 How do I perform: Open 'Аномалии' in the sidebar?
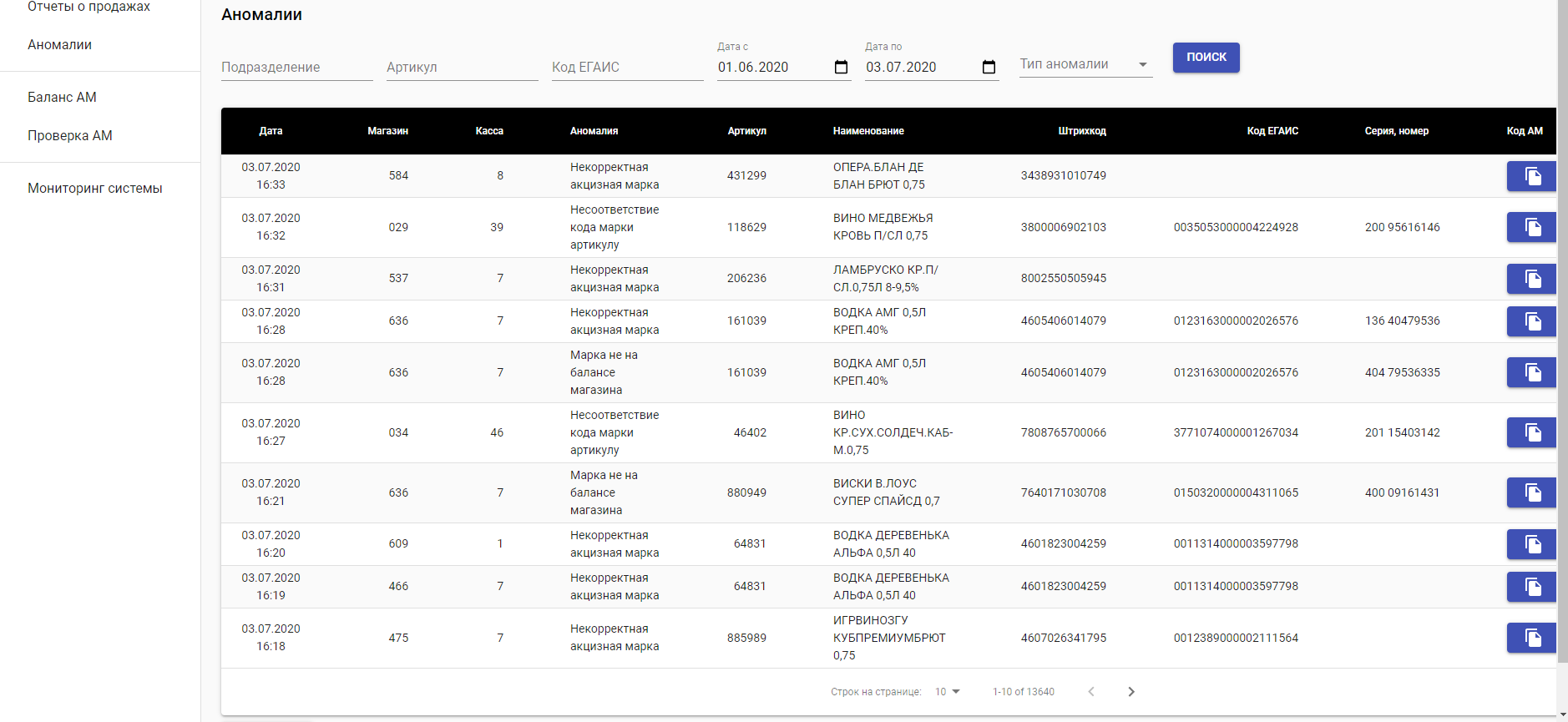pos(59,45)
